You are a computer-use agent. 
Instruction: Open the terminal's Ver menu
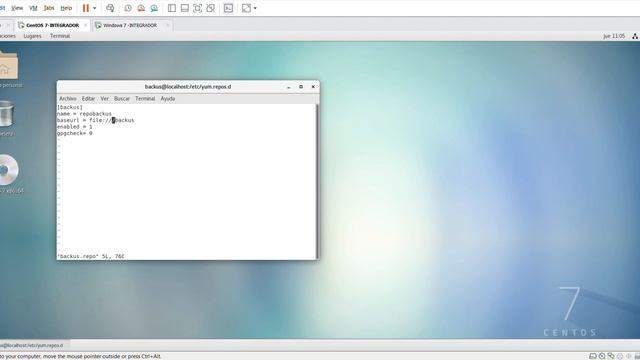[104, 99]
